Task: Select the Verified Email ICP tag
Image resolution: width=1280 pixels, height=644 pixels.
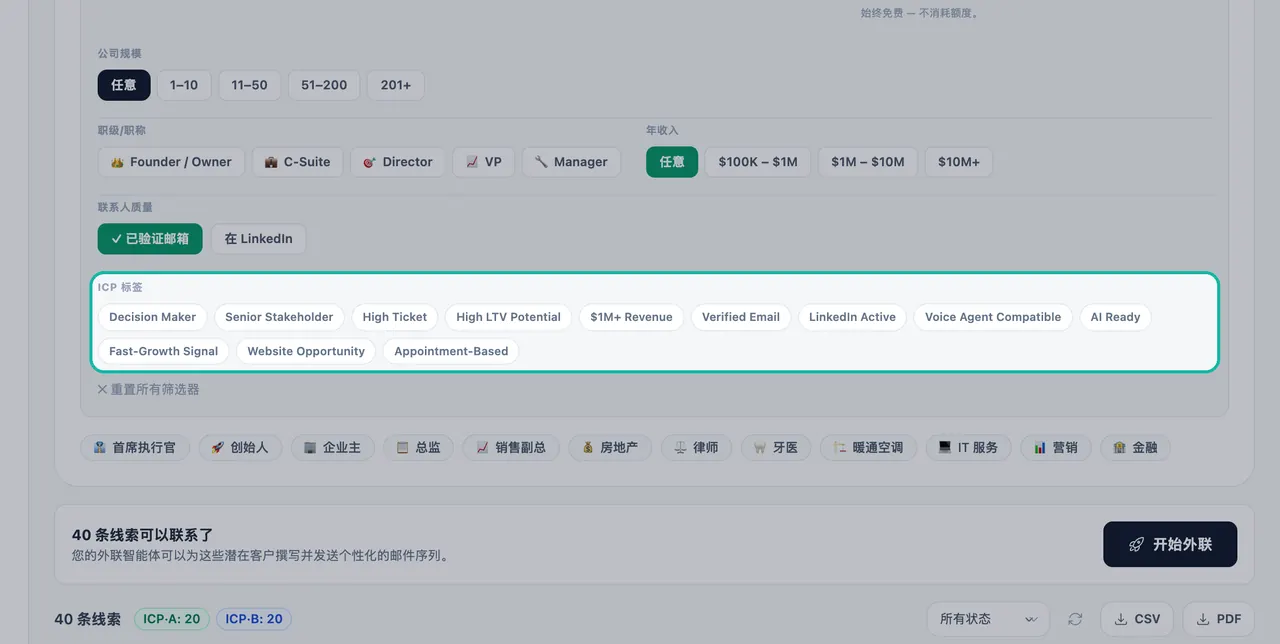Action: [x=741, y=317]
